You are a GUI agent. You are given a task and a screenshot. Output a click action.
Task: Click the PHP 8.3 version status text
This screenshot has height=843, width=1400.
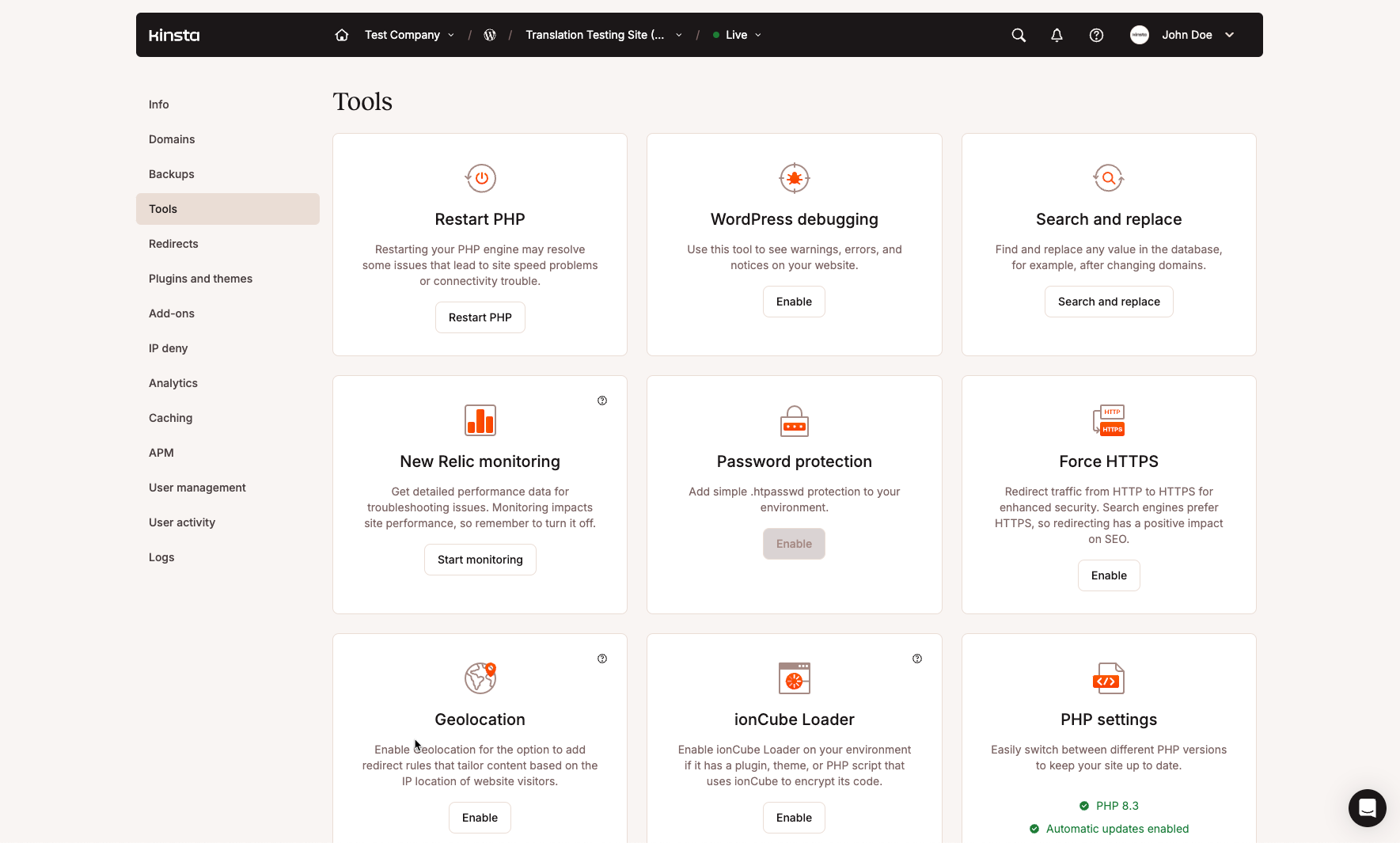pyautogui.click(x=1117, y=806)
